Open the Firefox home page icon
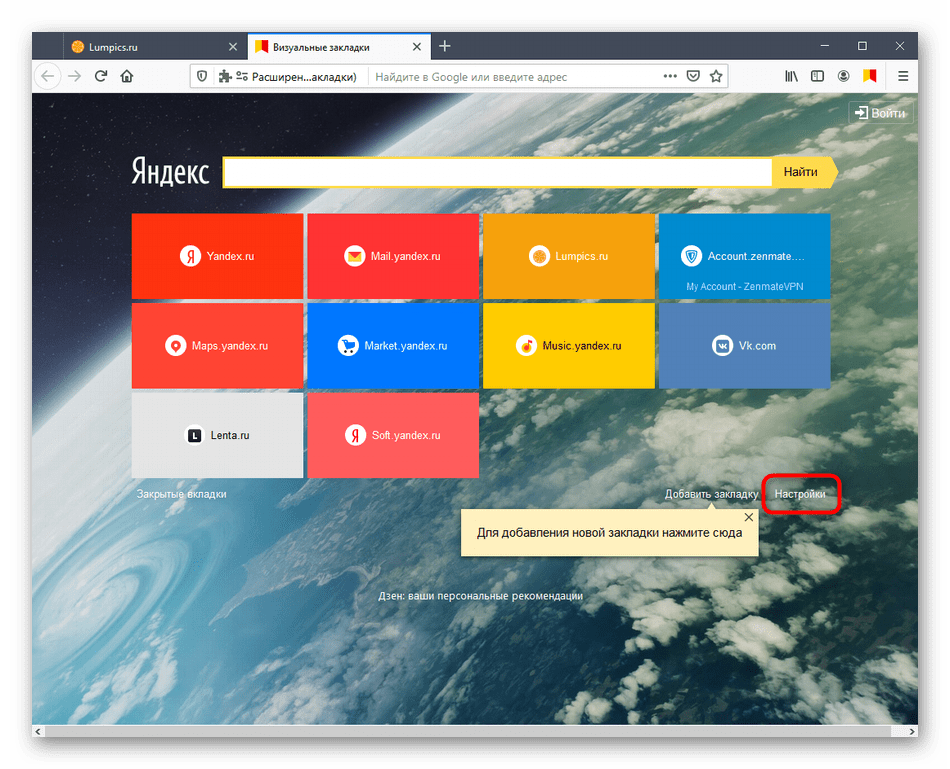The image size is (950, 769). 127,76
